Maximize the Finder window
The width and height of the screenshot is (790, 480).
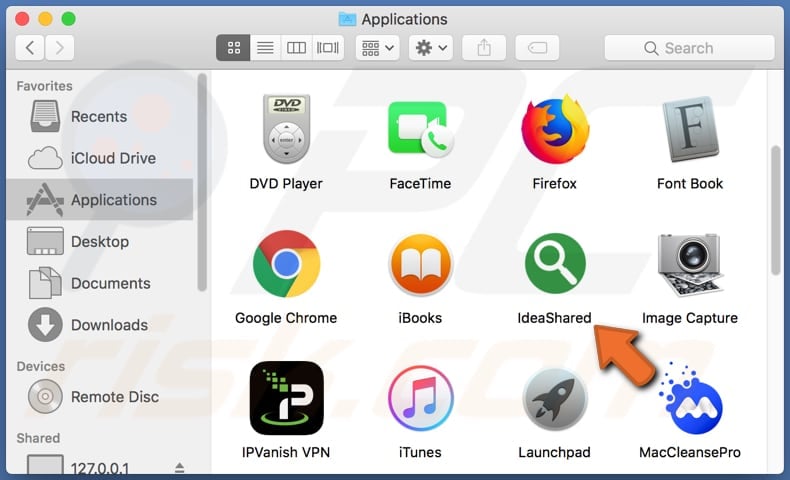[69, 19]
